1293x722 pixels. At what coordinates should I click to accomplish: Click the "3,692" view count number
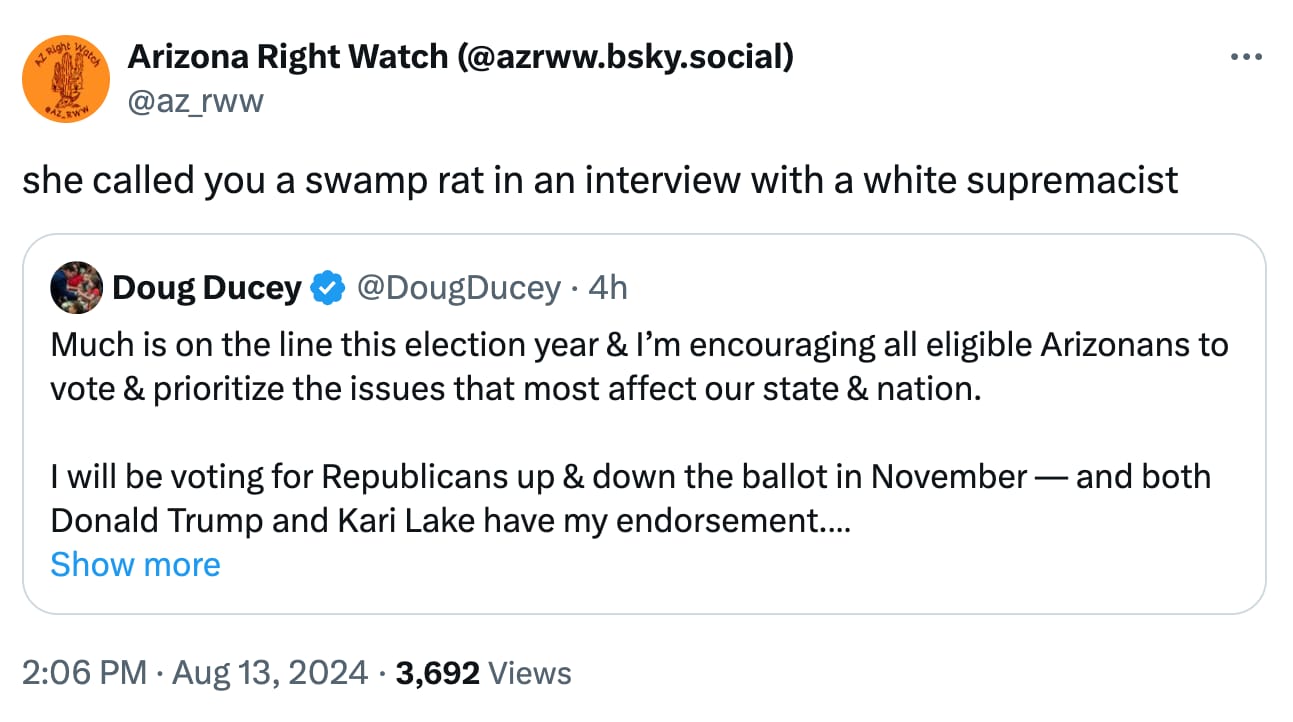pyautogui.click(x=437, y=673)
